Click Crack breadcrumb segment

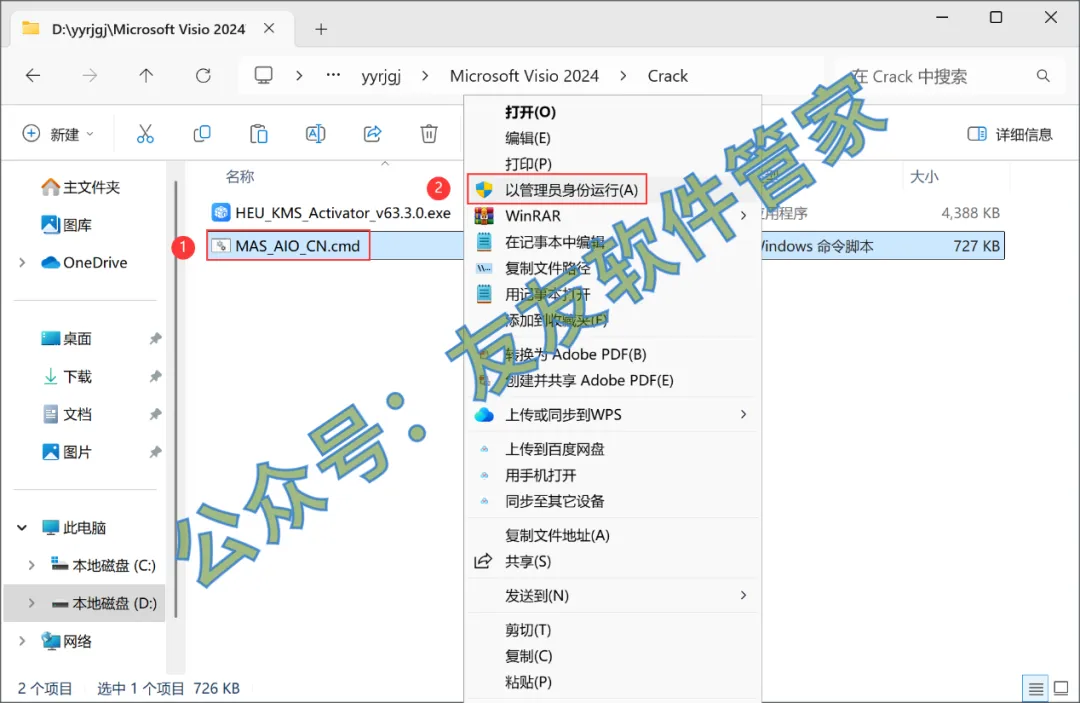[667, 76]
